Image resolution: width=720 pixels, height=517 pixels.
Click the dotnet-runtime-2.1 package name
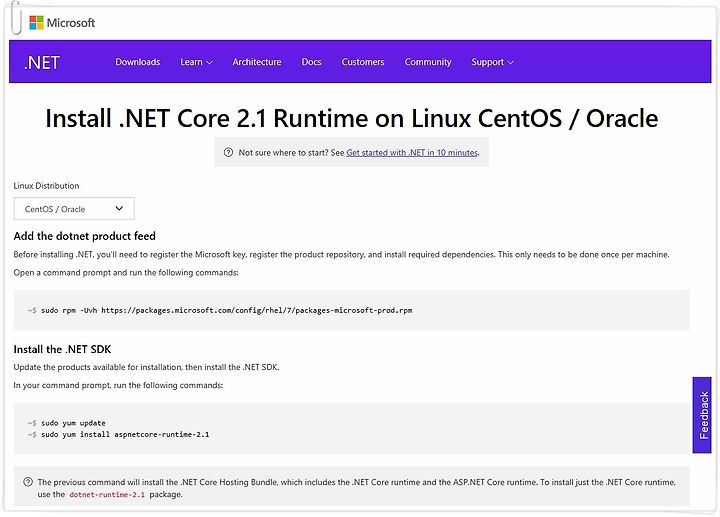[107, 495]
